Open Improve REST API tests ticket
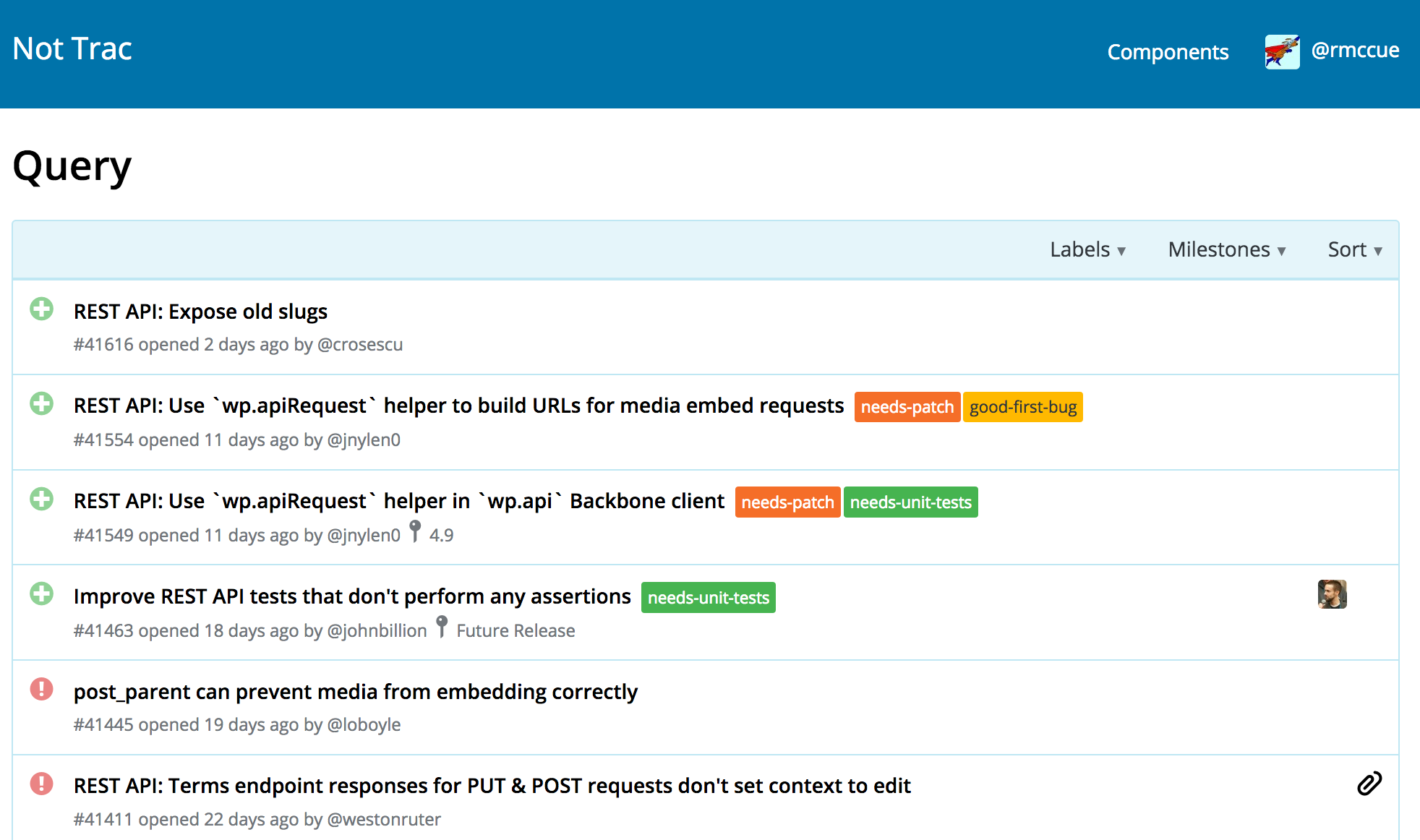 [352, 596]
